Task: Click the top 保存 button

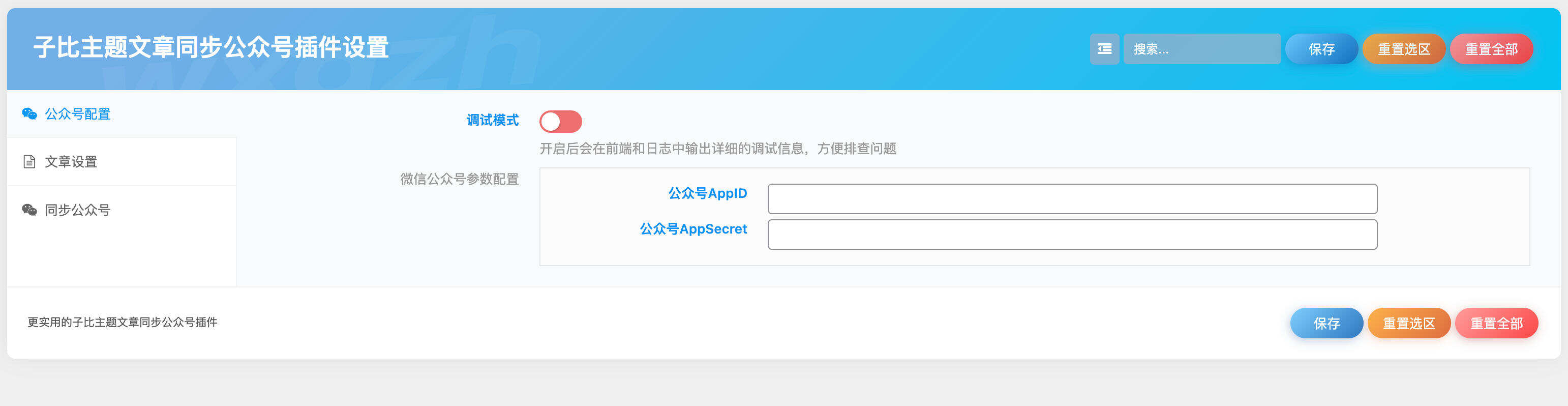Action: [x=1321, y=49]
